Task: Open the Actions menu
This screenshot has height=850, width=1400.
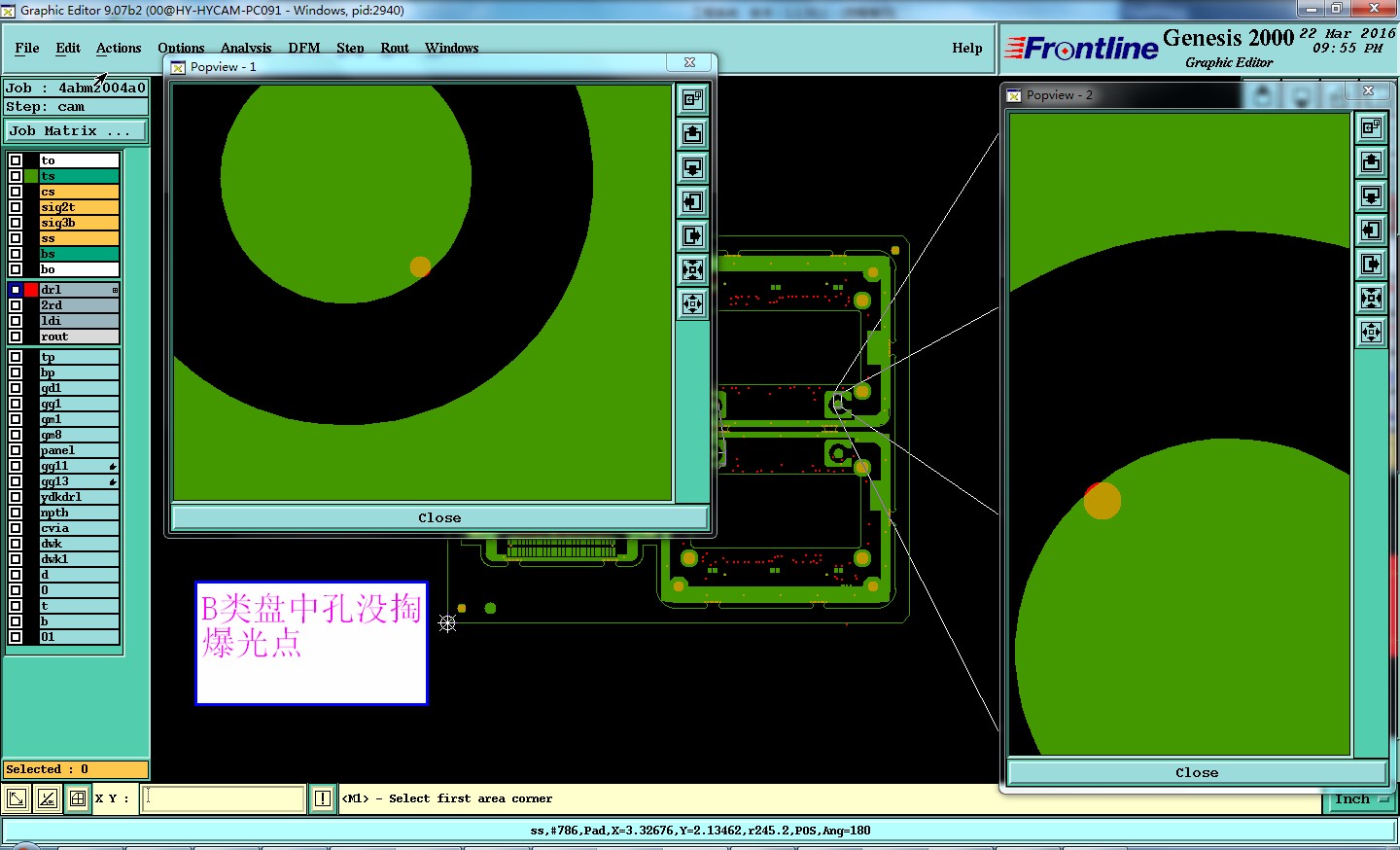Action: 119,48
